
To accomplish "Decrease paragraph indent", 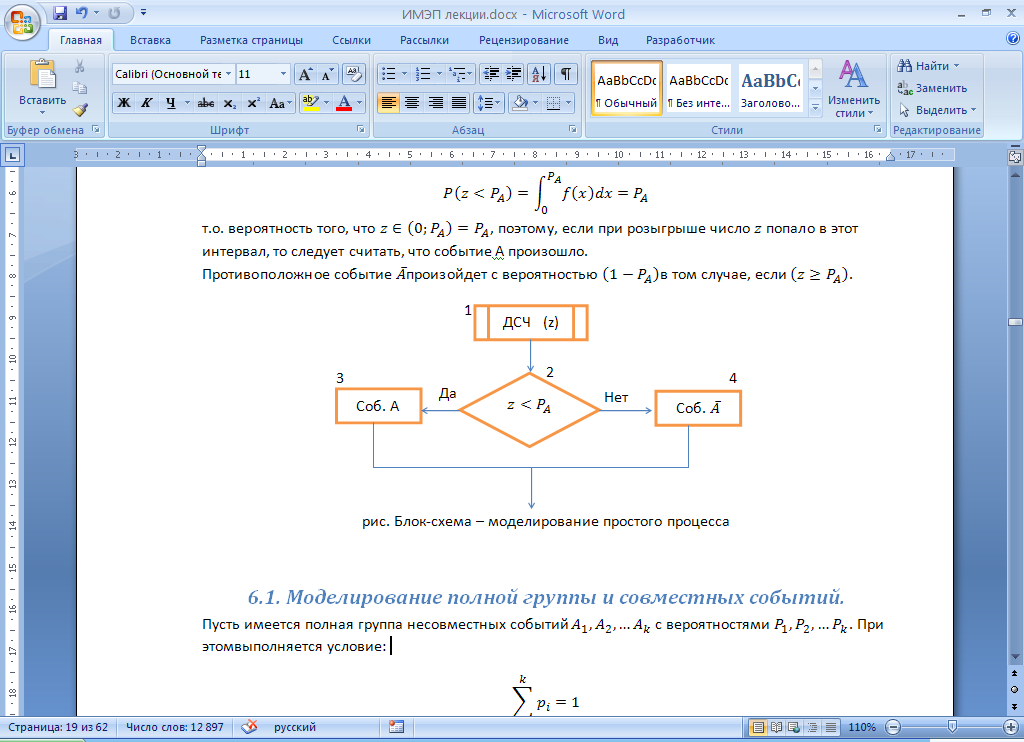I will (x=490, y=74).
